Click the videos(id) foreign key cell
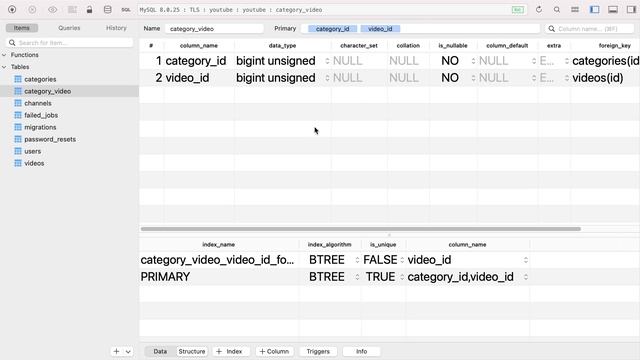This screenshot has width=640, height=360. point(598,78)
